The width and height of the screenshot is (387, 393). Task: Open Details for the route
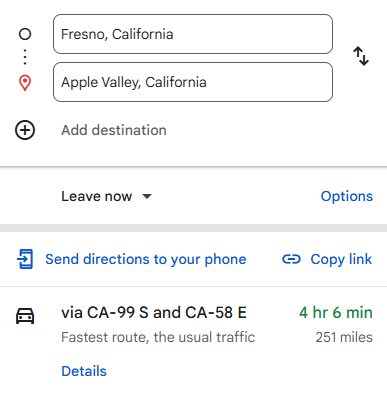[84, 371]
